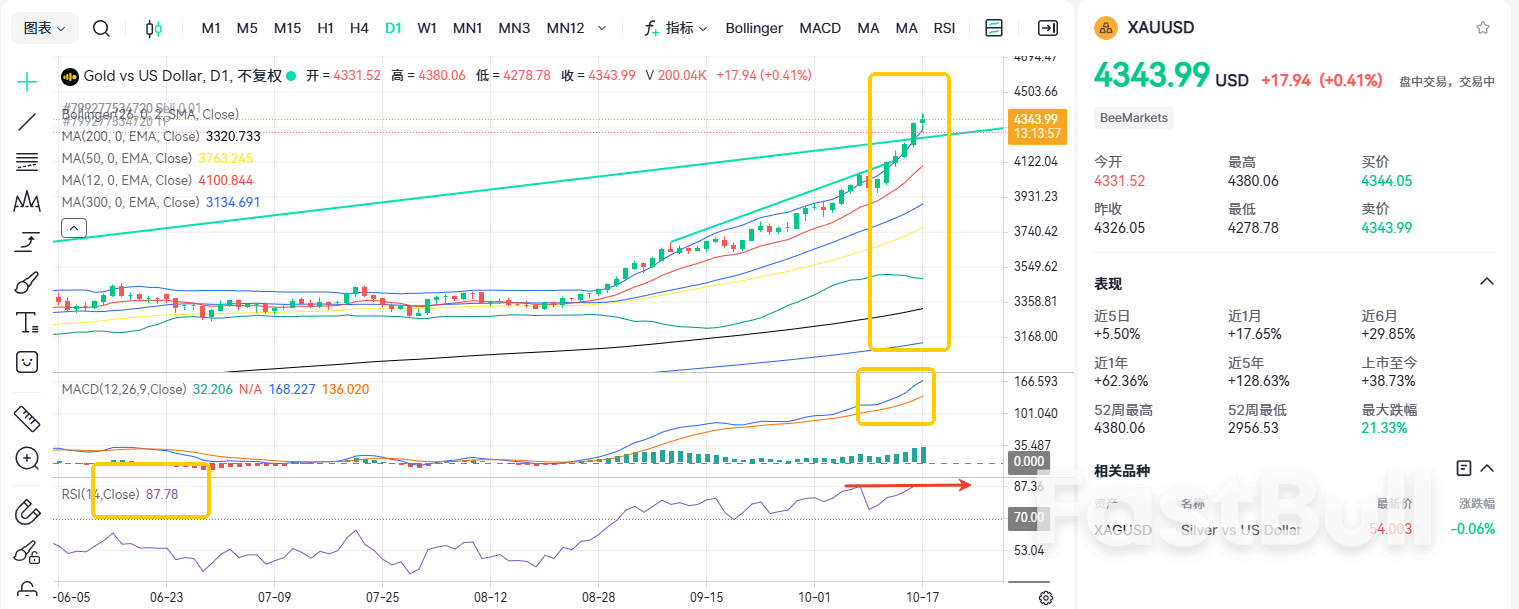Open the symbol search magnifier
1519x609 pixels.
click(x=101, y=28)
